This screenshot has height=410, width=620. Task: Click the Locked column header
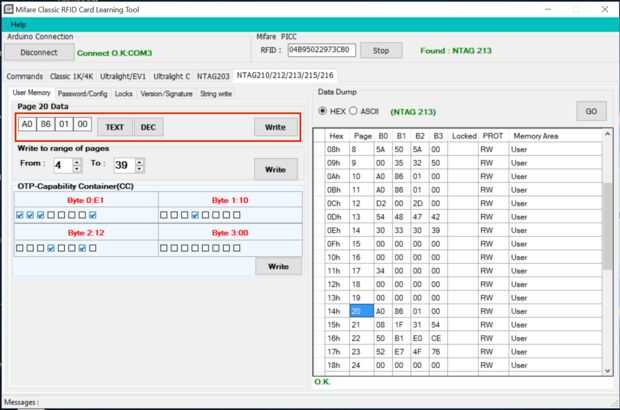click(x=464, y=136)
